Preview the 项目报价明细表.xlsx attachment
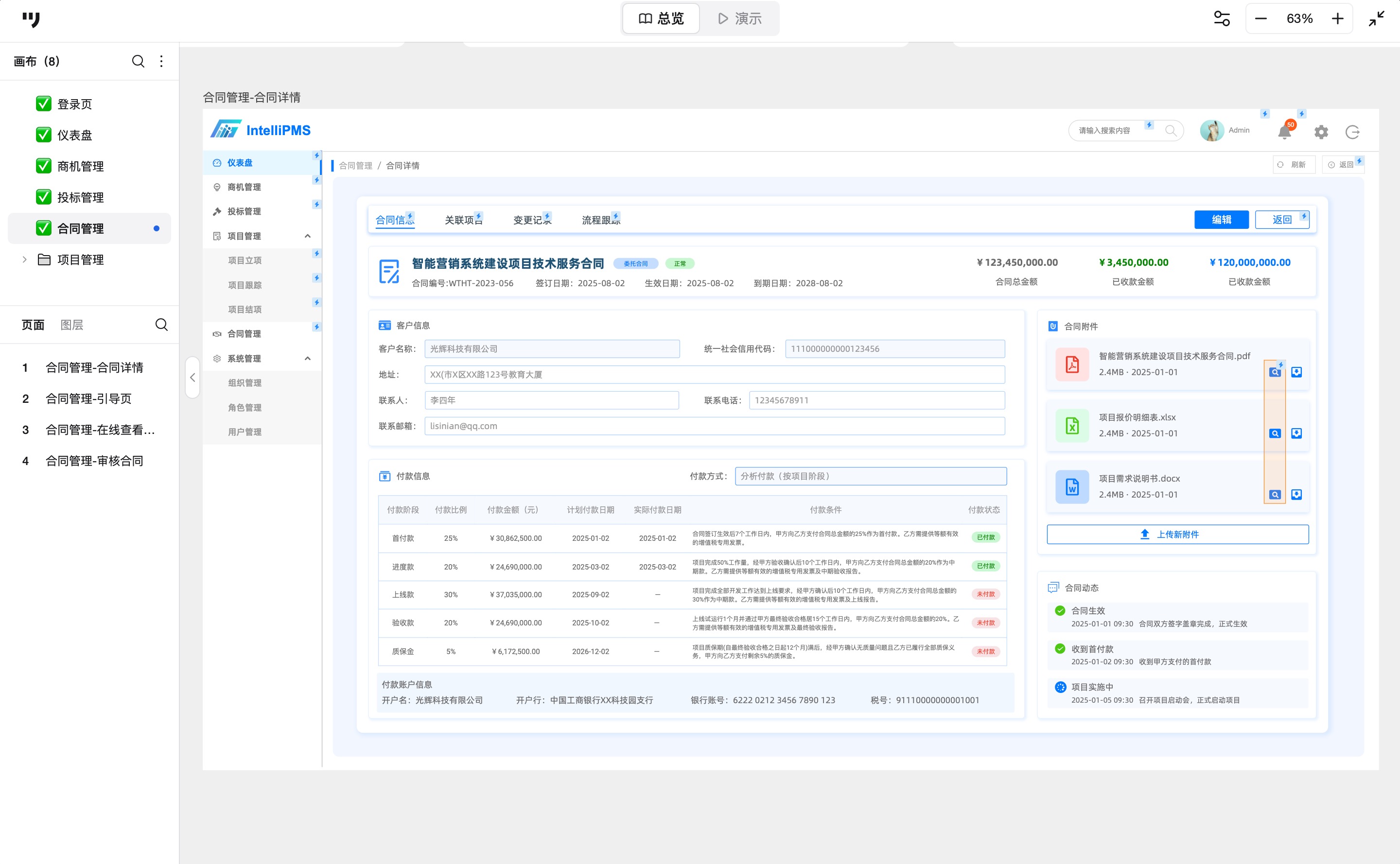This screenshot has width=1400, height=864. click(x=1275, y=433)
